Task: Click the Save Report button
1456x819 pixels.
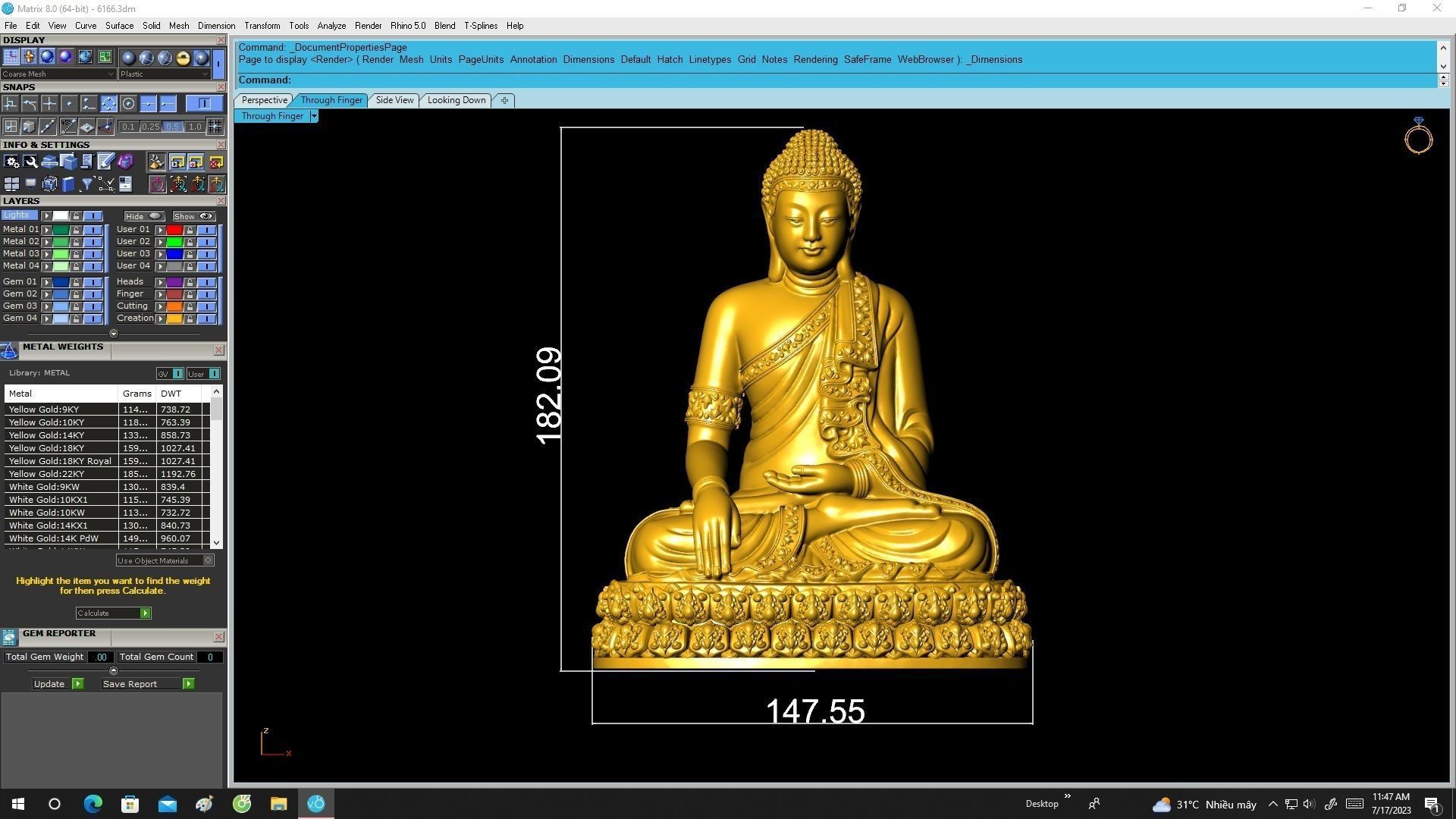Action: point(148,684)
